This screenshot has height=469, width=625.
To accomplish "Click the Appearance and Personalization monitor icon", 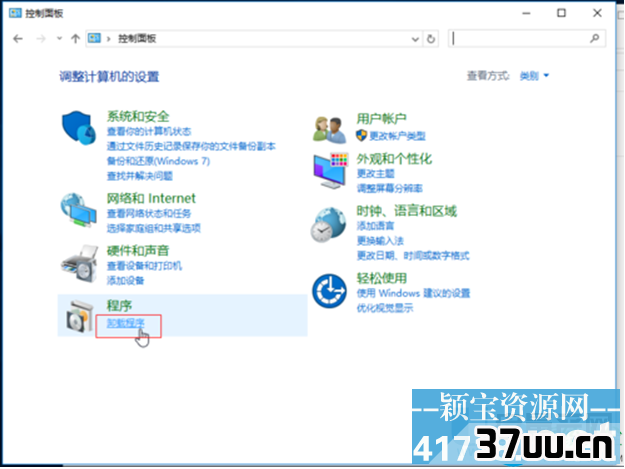I will tap(330, 170).
